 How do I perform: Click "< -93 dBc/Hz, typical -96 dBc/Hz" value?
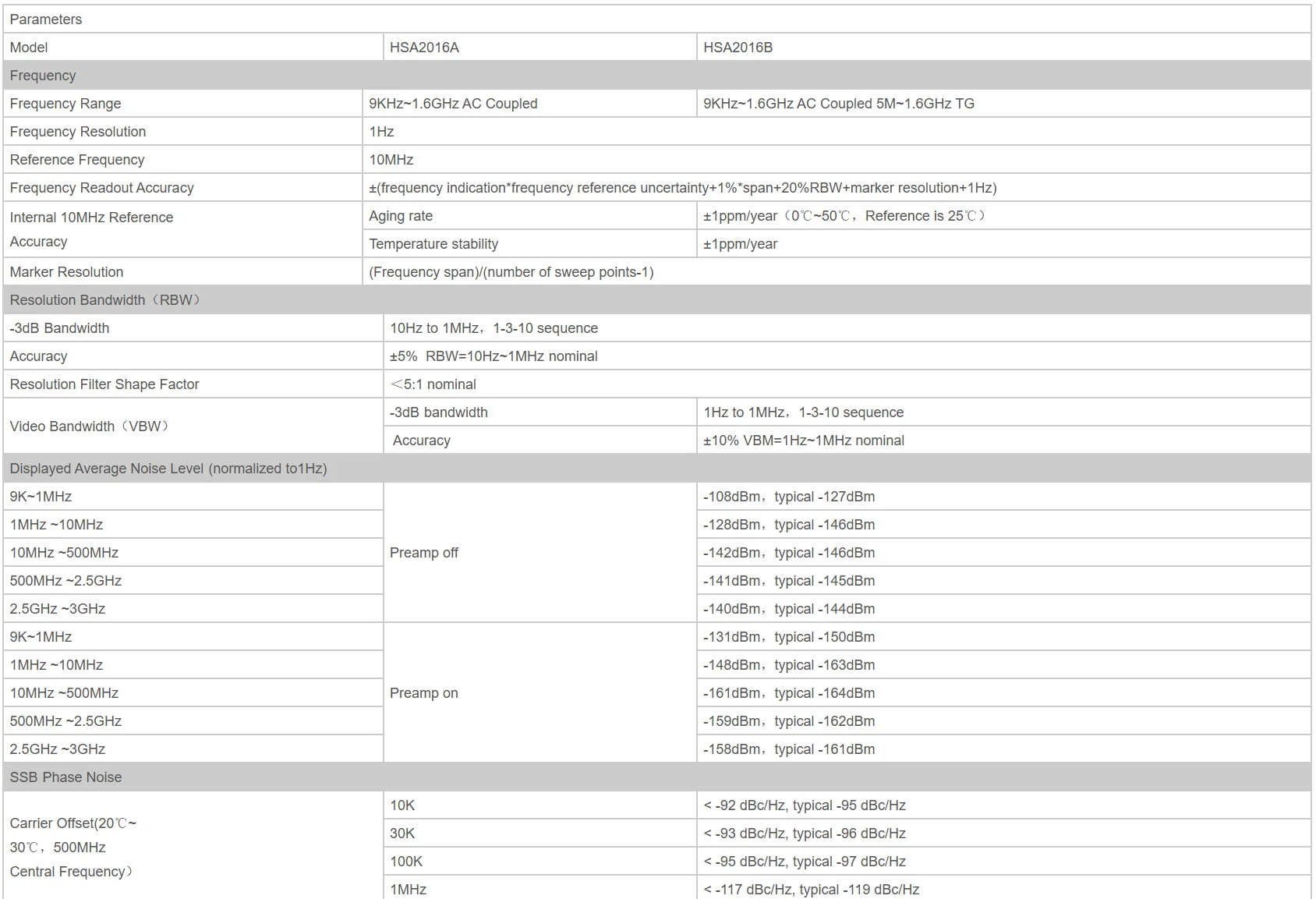[805, 834]
